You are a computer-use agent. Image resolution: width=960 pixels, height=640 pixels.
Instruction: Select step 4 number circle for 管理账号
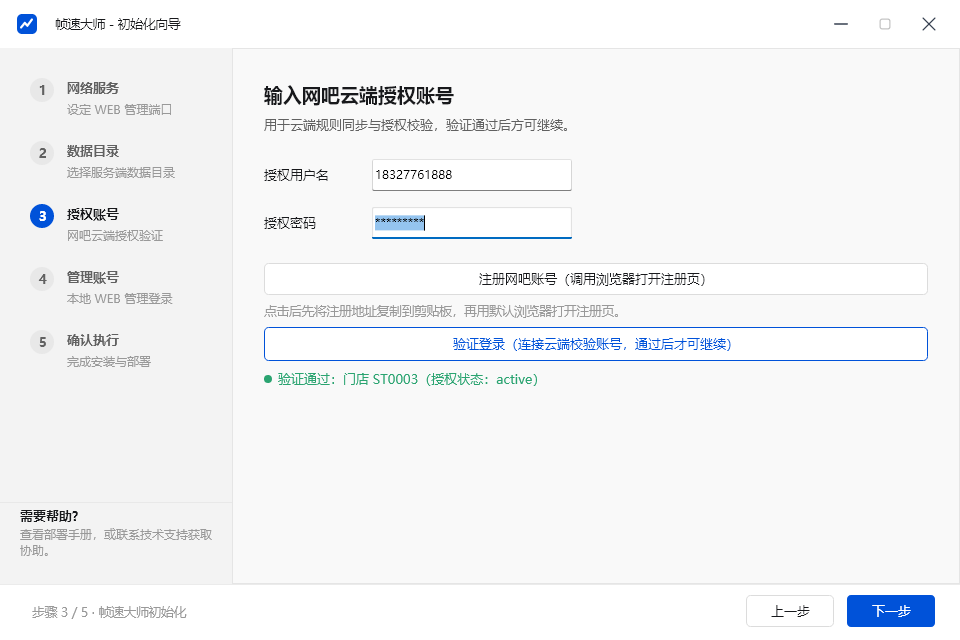pos(42,279)
